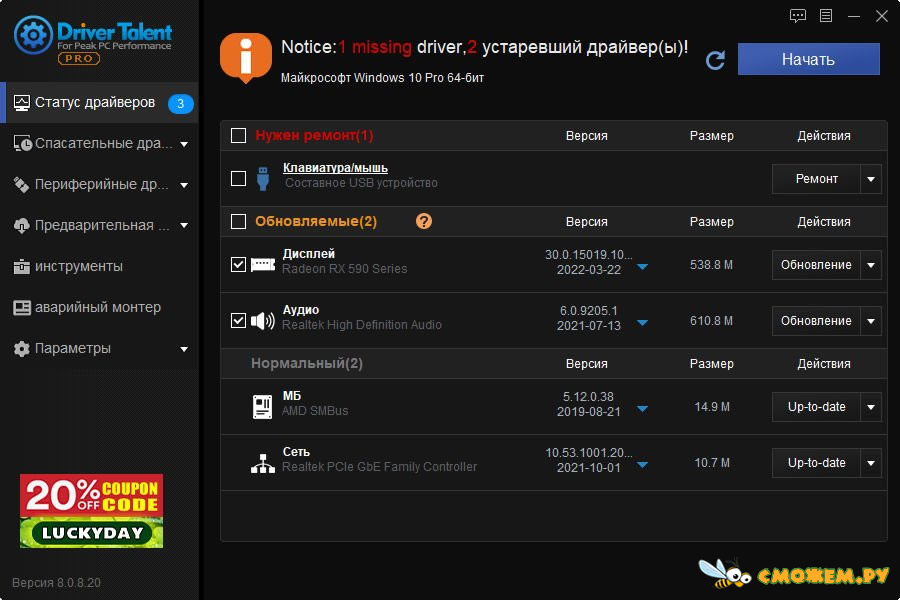Click the orange notice info icon
The height and width of the screenshot is (600, 900).
[x=246, y=58]
